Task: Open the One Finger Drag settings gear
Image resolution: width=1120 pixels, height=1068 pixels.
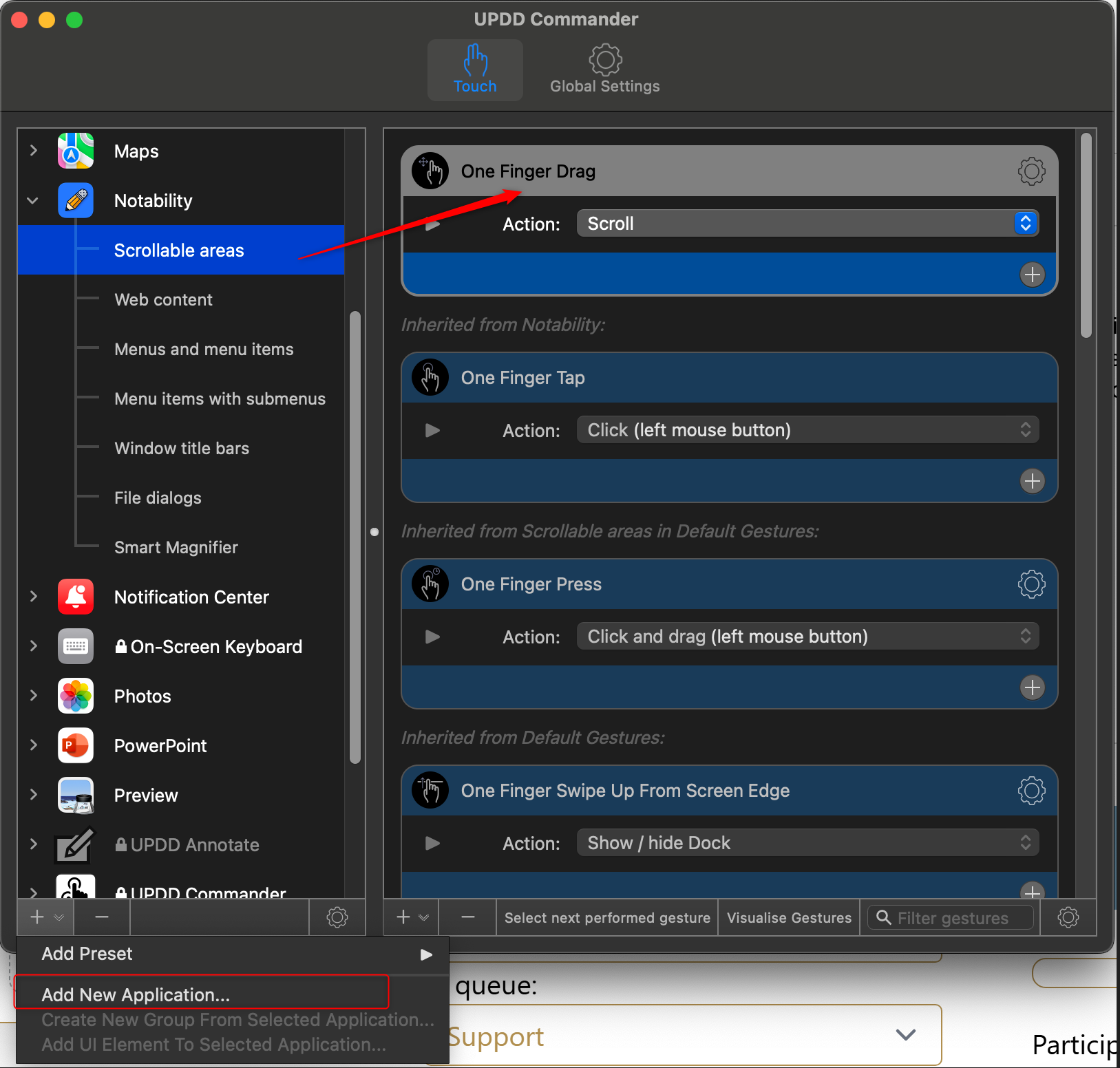Action: coord(1031,171)
